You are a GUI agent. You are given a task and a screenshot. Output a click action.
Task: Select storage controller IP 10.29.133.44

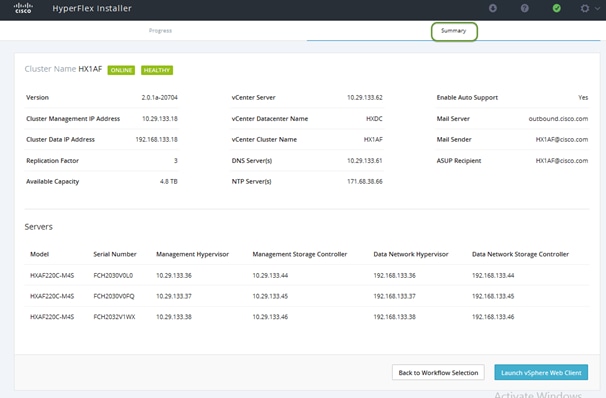pyautogui.click(x=270, y=276)
